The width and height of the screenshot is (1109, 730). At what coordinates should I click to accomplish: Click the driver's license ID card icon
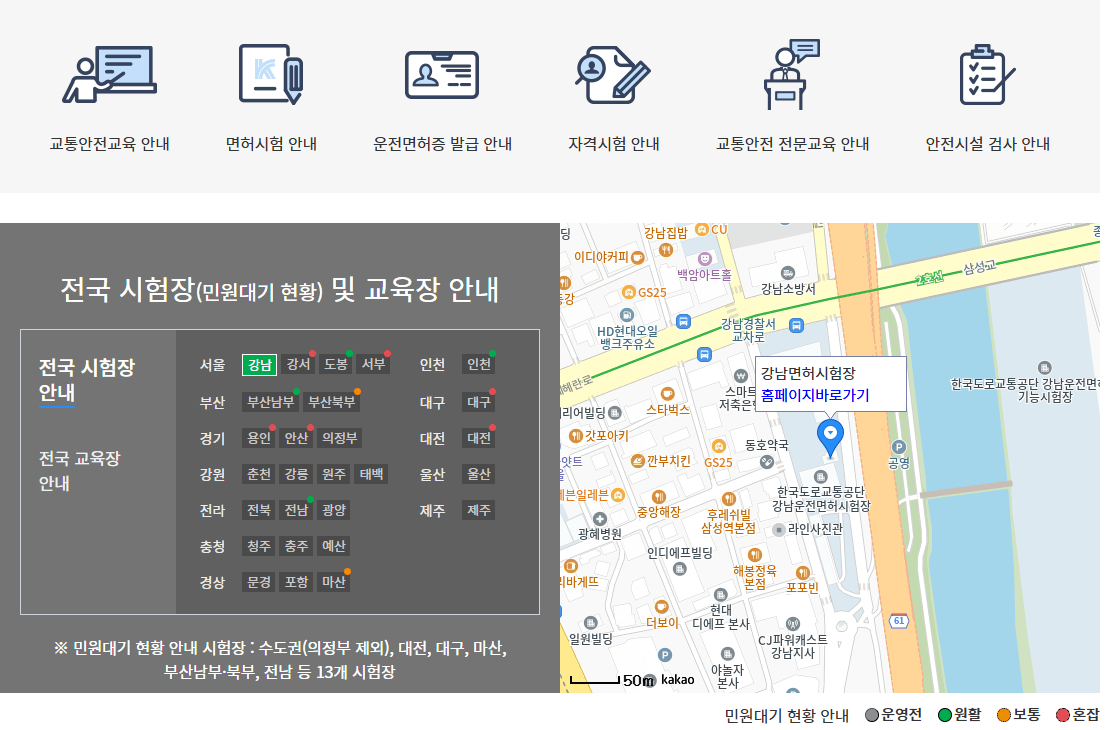click(x=442, y=75)
